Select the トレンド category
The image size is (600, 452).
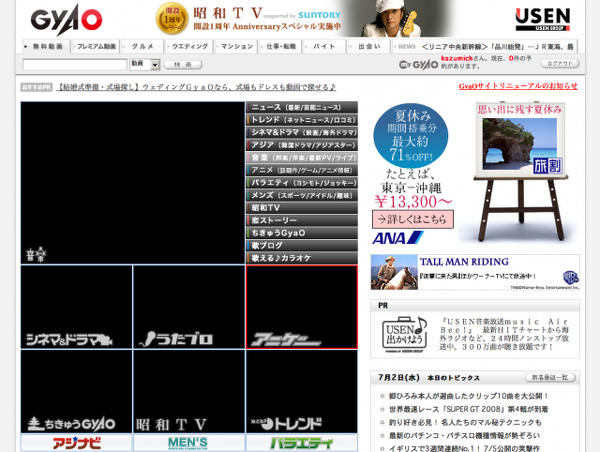point(302,120)
